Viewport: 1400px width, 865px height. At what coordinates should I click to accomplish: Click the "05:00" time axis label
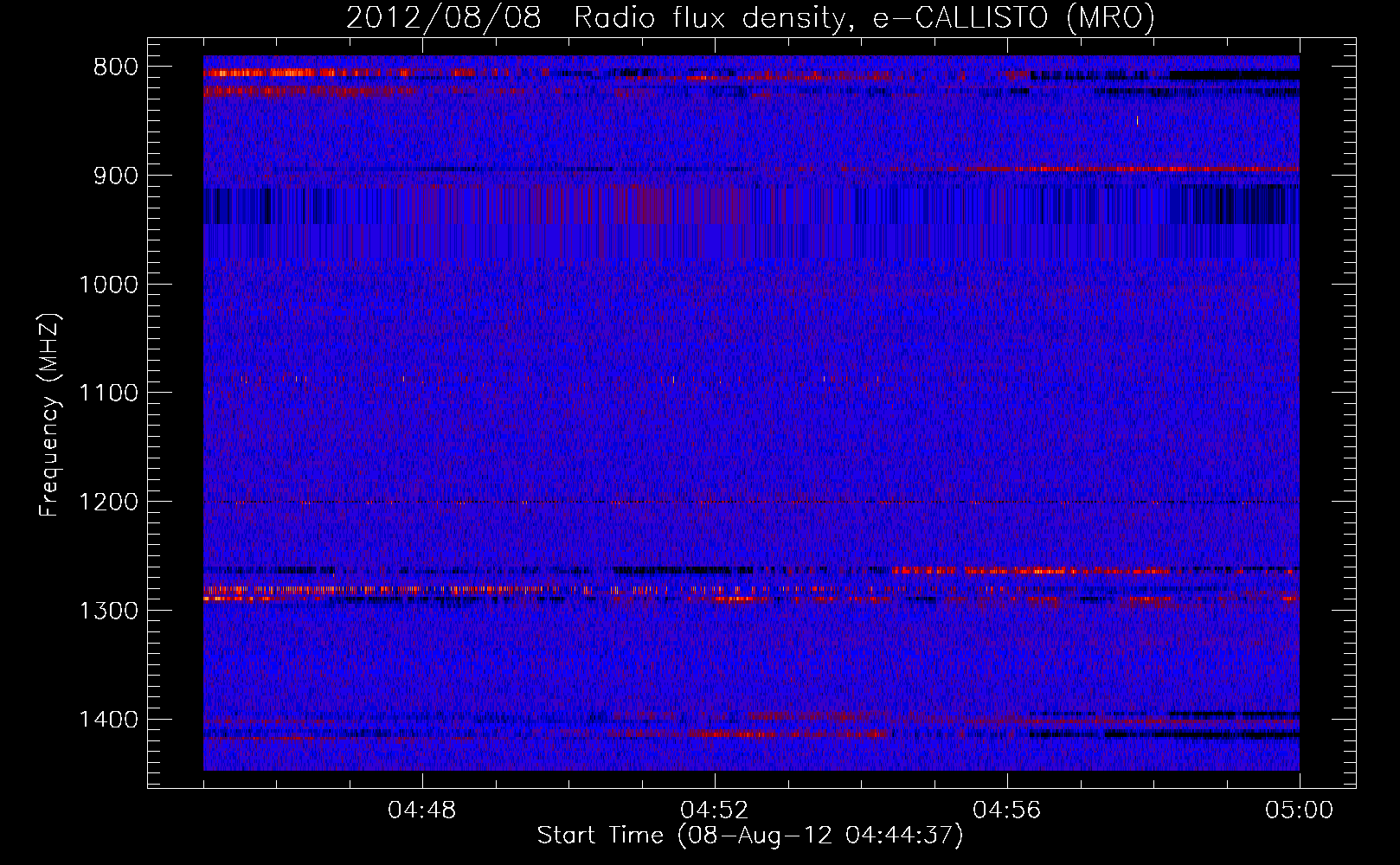(1300, 811)
